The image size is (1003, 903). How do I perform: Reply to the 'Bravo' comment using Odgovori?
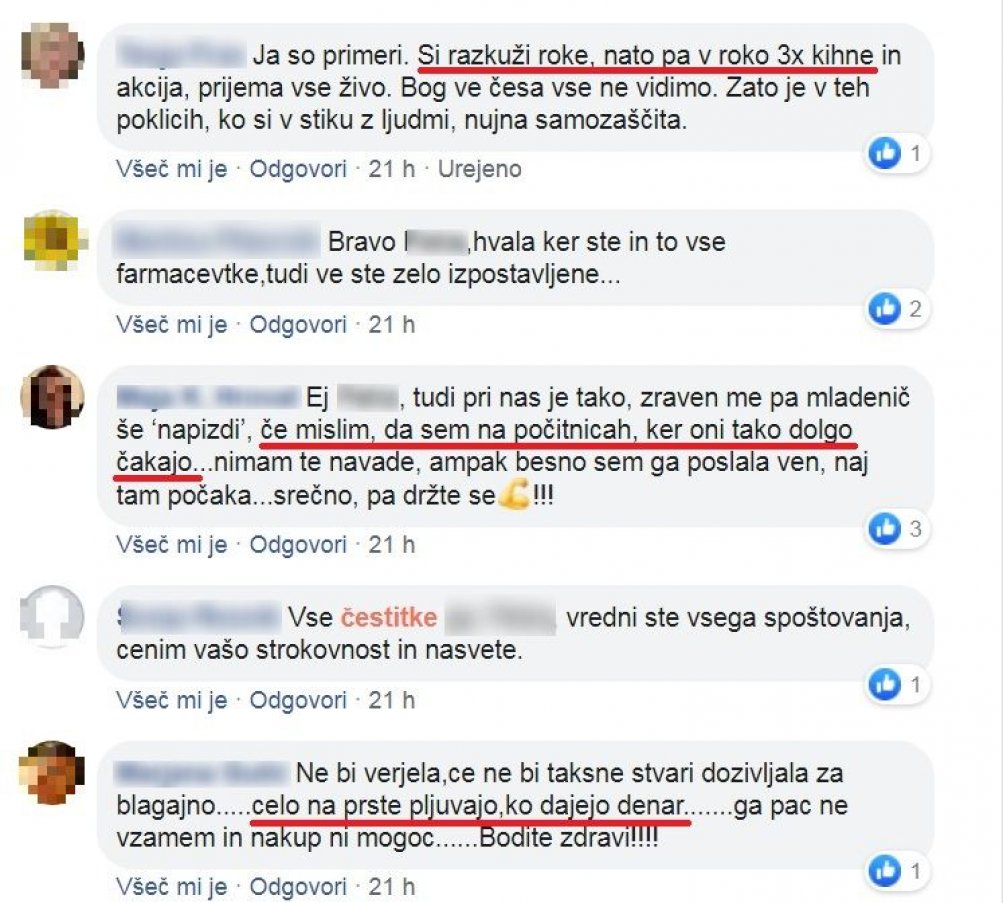coord(298,324)
